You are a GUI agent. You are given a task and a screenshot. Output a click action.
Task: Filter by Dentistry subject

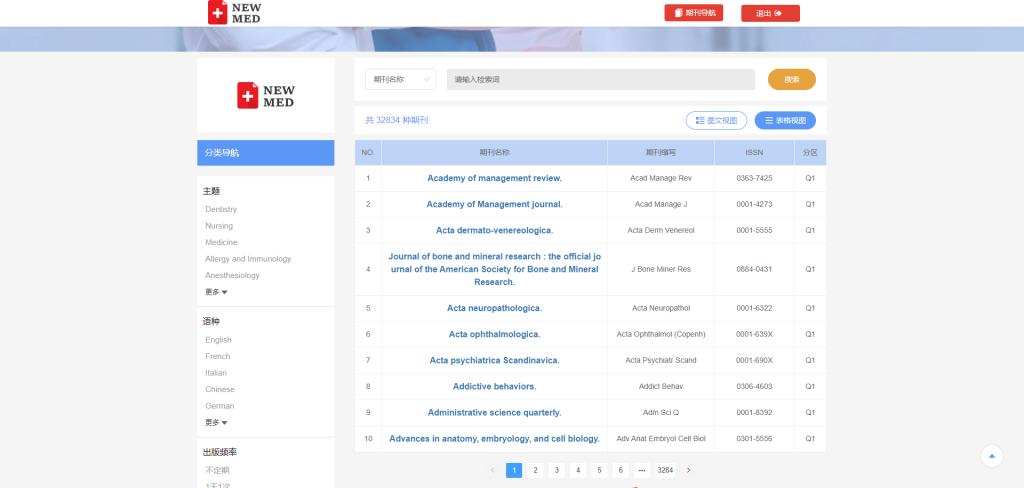coord(221,209)
